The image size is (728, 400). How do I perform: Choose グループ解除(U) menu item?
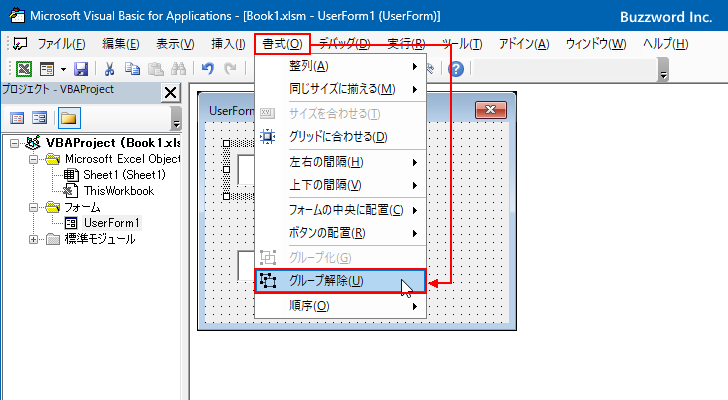pos(340,281)
